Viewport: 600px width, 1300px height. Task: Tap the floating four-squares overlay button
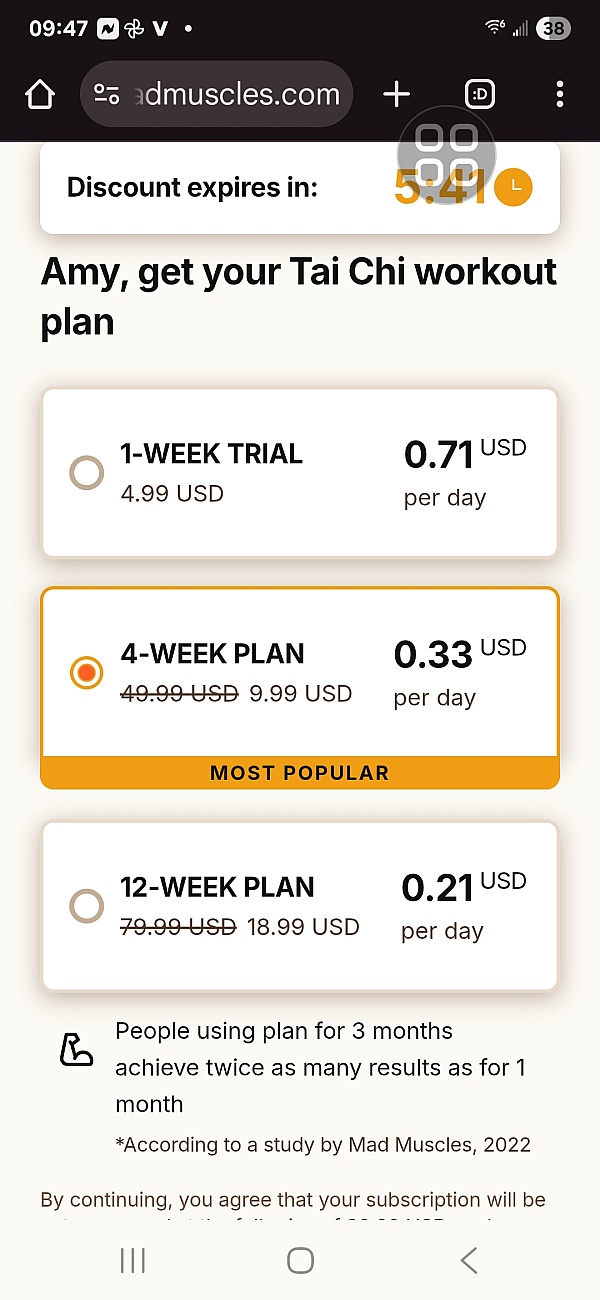pyautogui.click(x=446, y=153)
